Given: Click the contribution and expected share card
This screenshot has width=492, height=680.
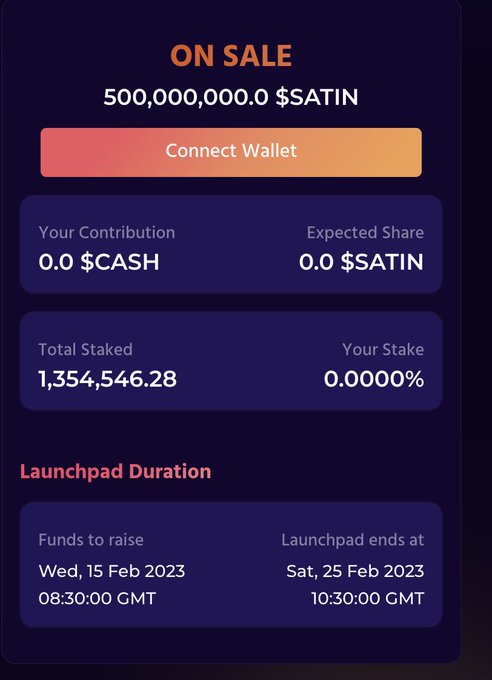Looking at the screenshot, I should tap(231, 244).
